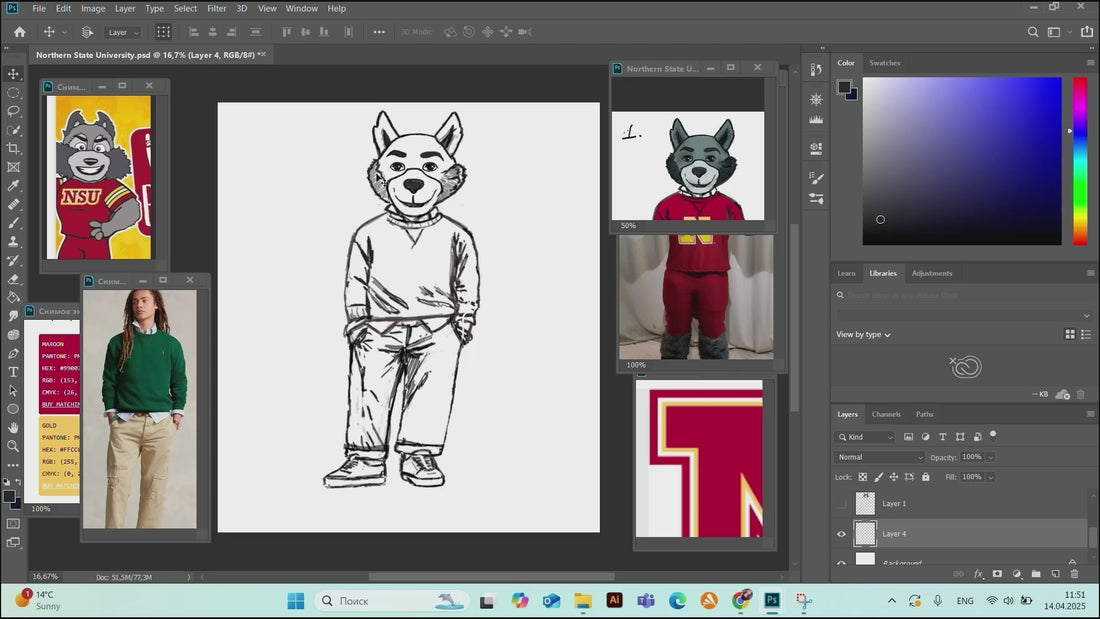Image resolution: width=1100 pixels, height=619 pixels.
Task: Choose the Hand tool
Action: [x=13, y=427]
